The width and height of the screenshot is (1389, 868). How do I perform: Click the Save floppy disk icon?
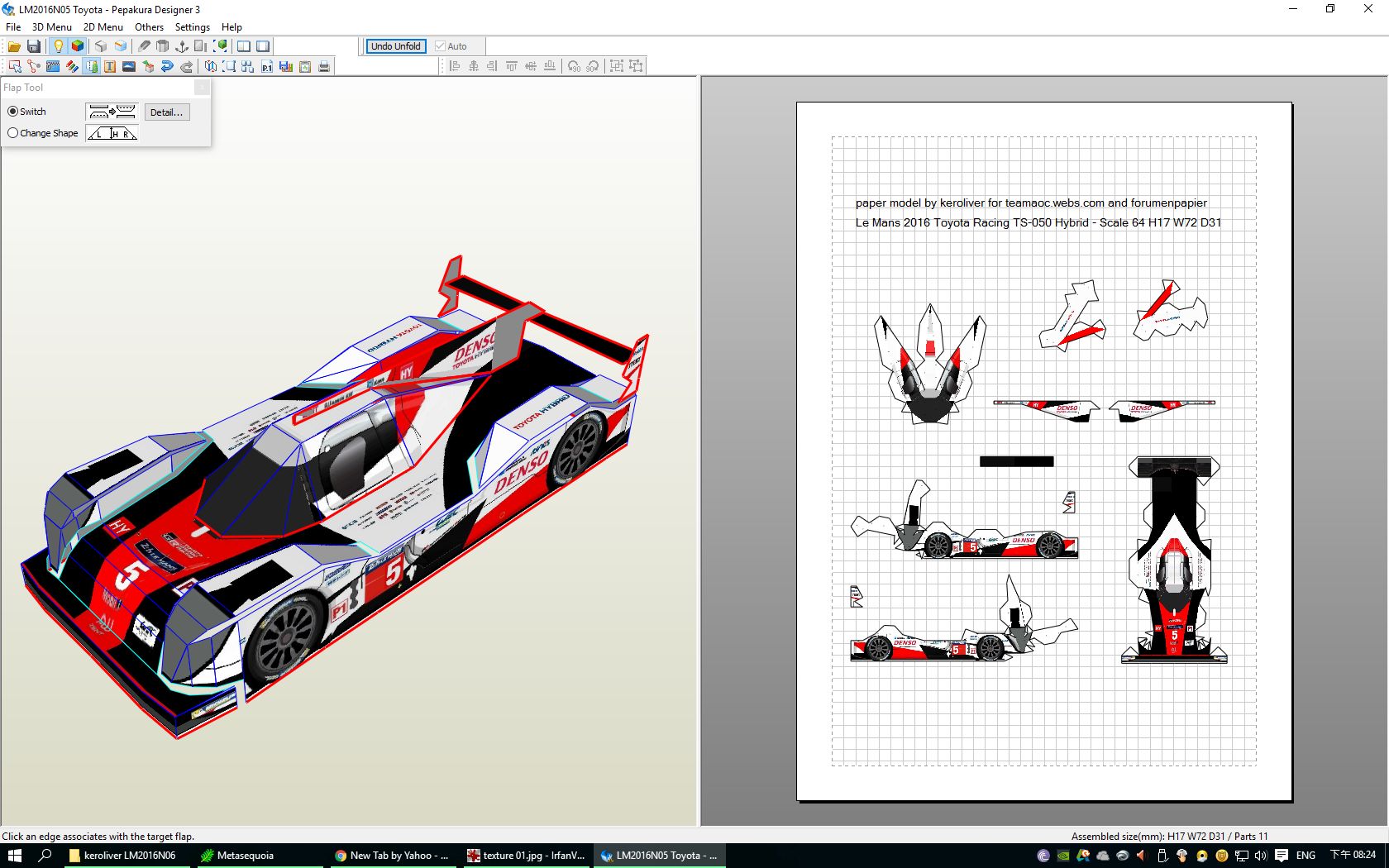[x=34, y=46]
